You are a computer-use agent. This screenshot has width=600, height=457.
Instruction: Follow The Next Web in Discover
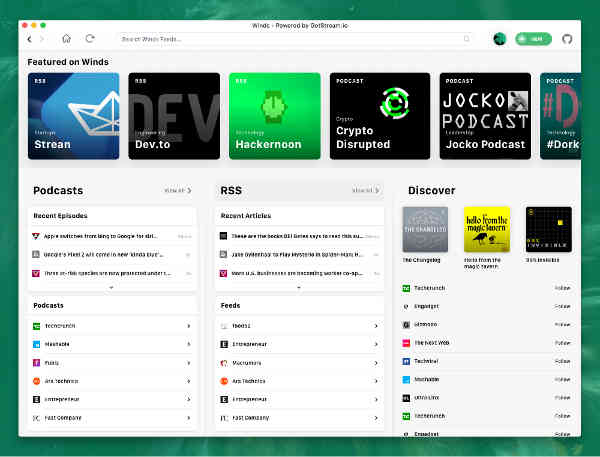pyautogui.click(x=562, y=343)
